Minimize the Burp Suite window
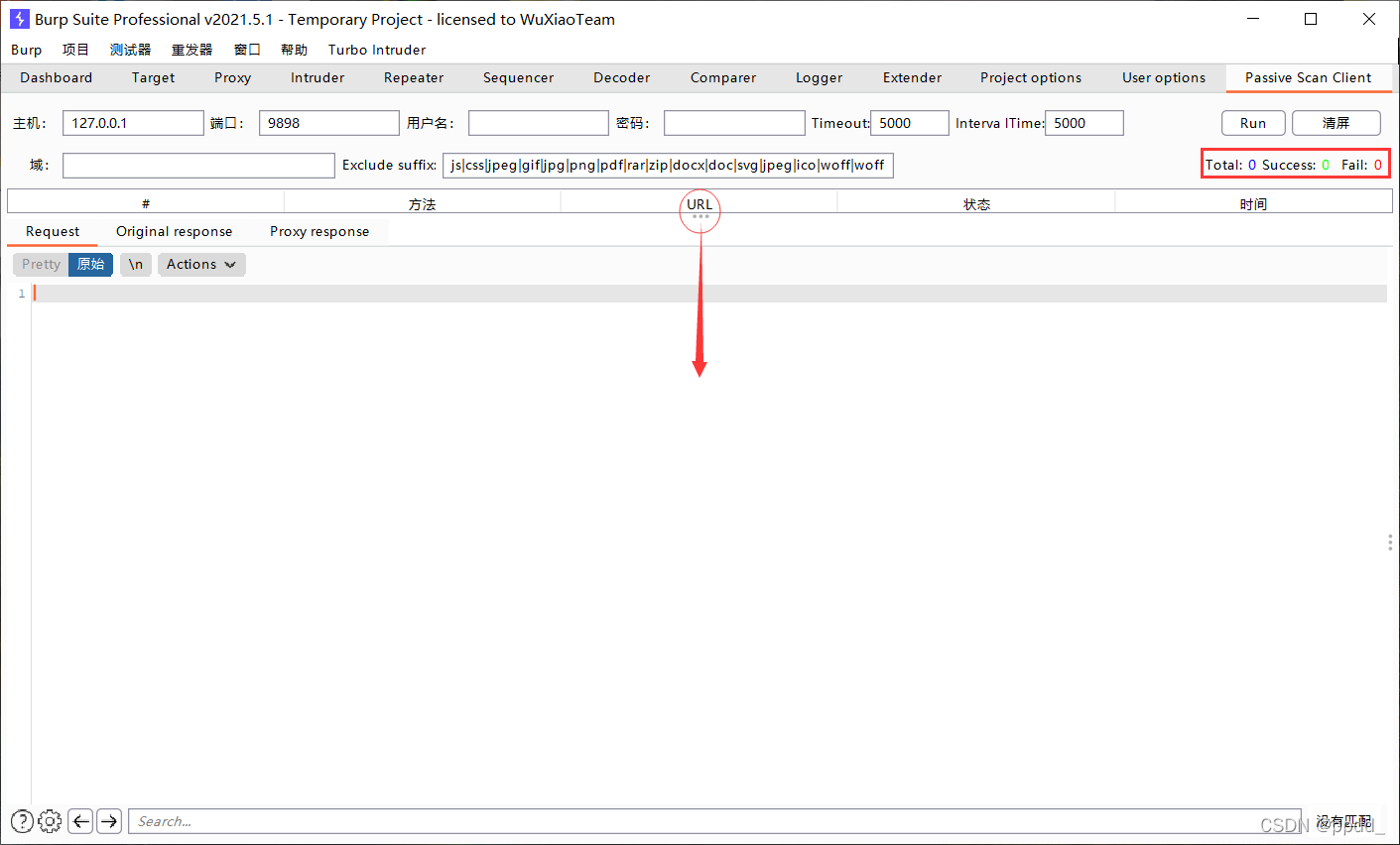 pos(1253,19)
